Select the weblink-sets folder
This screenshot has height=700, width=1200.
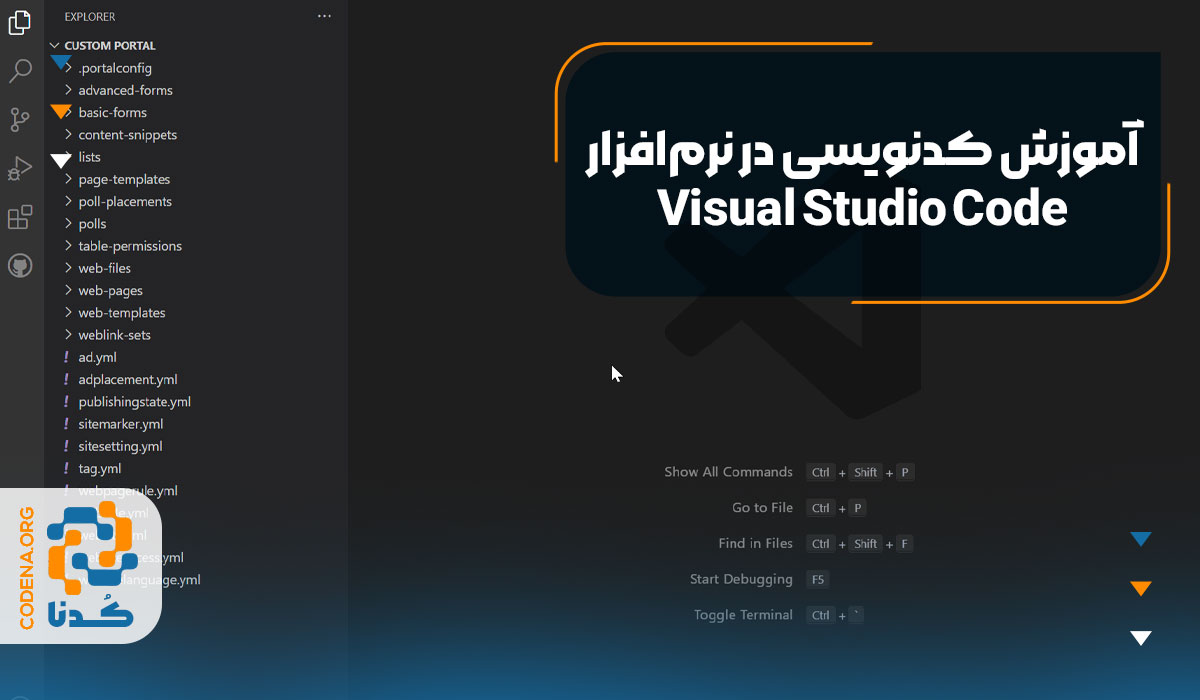point(114,335)
